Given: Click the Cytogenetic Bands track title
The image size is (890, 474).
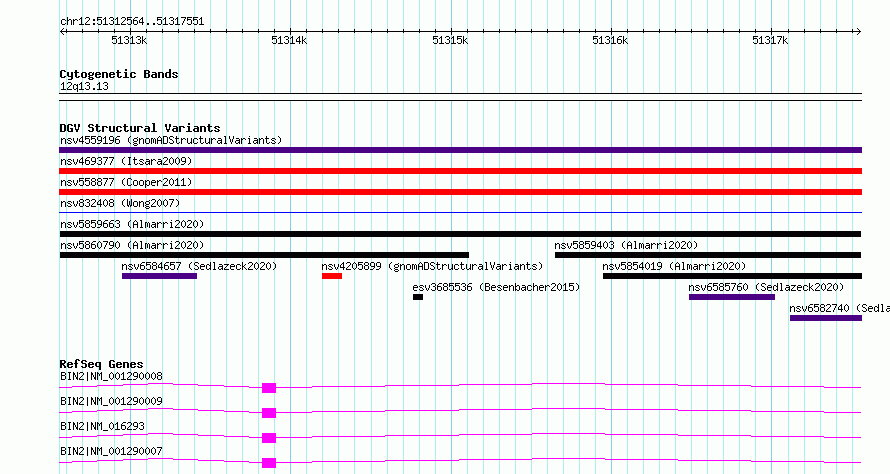Looking at the screenshot, I should point(119,74).
